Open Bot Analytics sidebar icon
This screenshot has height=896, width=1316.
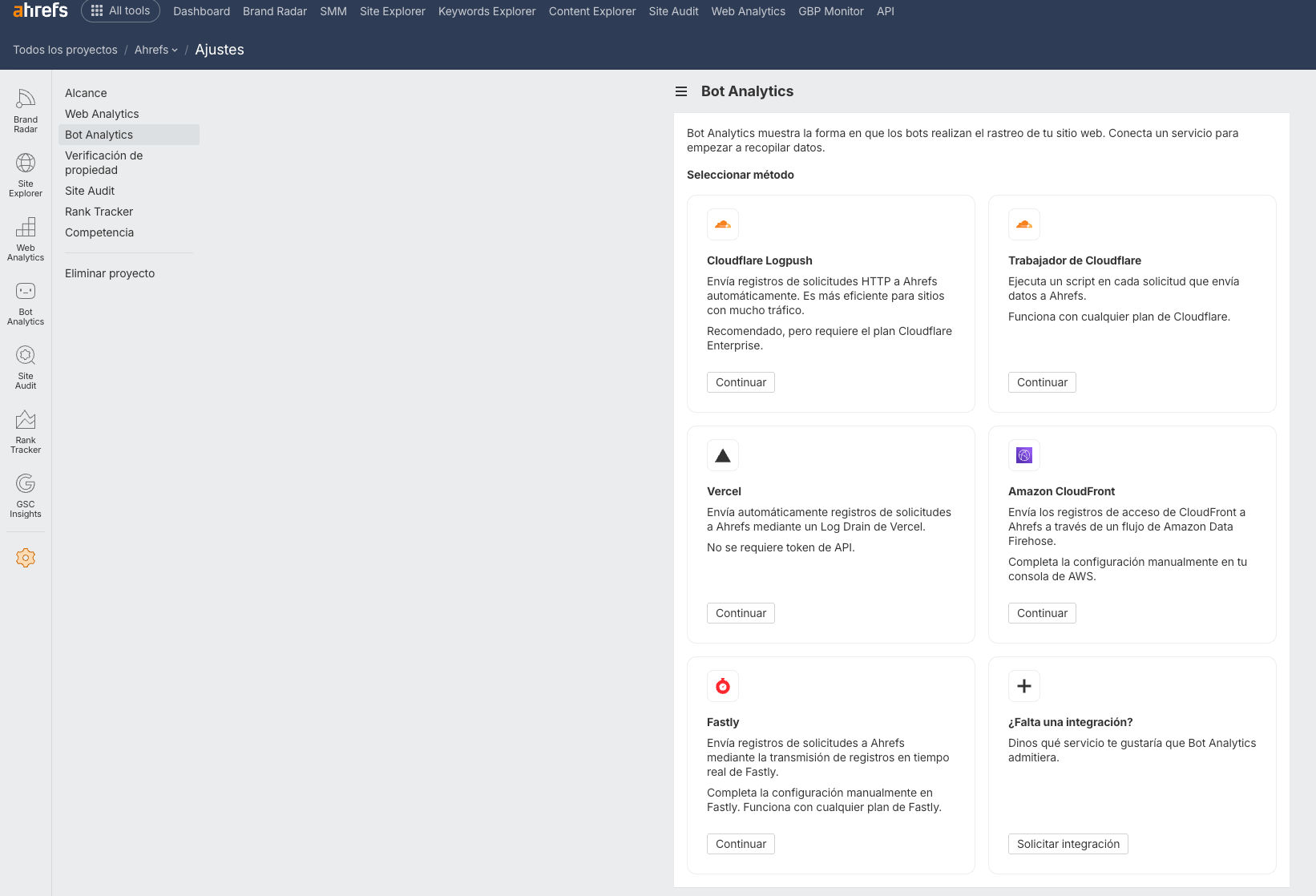(26, 303)
